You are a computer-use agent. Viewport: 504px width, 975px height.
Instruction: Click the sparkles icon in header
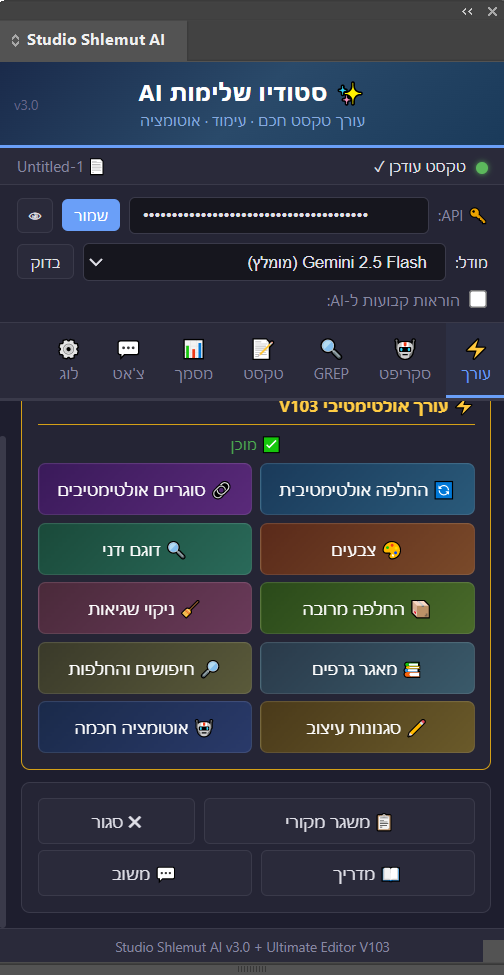(350, 95)
